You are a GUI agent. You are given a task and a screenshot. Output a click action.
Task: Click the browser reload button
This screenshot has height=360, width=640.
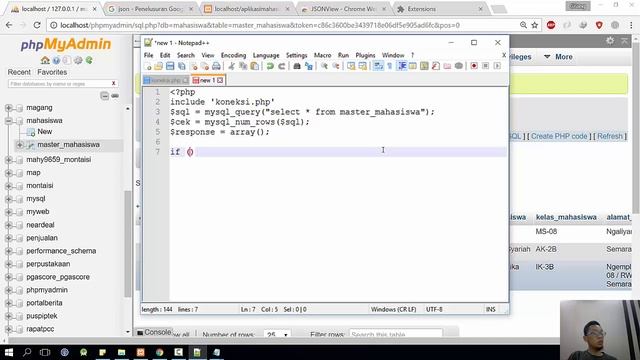pos(37,25)
